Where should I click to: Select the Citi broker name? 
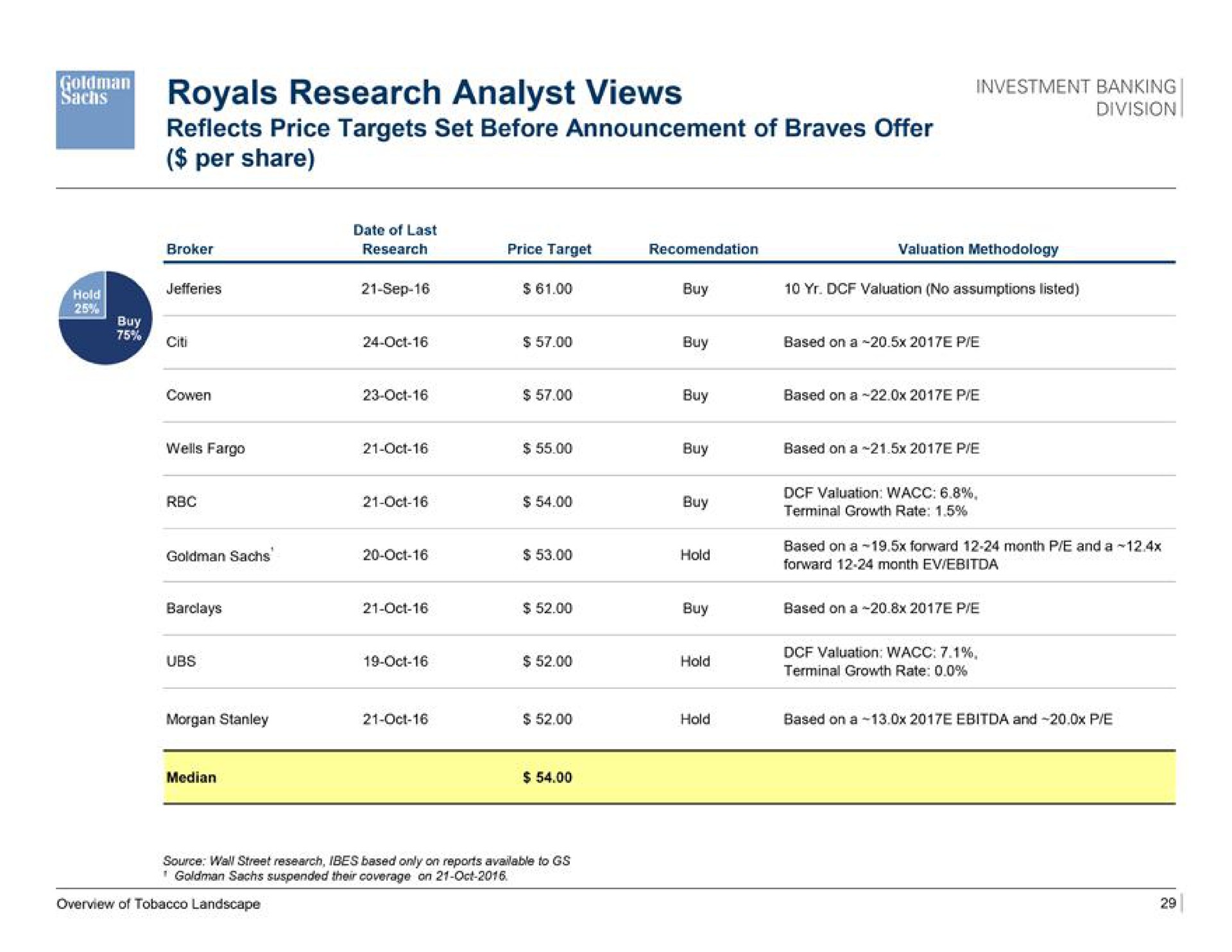pos(176,342)
